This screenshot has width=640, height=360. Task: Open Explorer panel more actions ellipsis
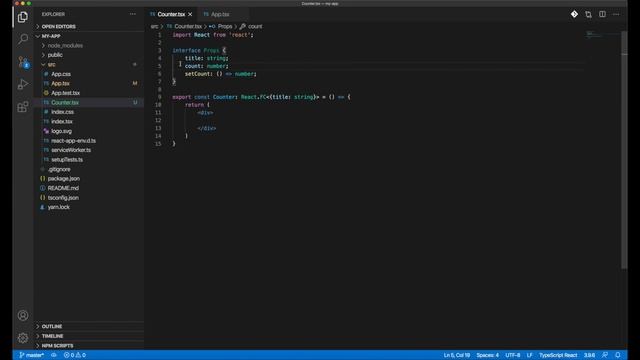click(133, 14)
